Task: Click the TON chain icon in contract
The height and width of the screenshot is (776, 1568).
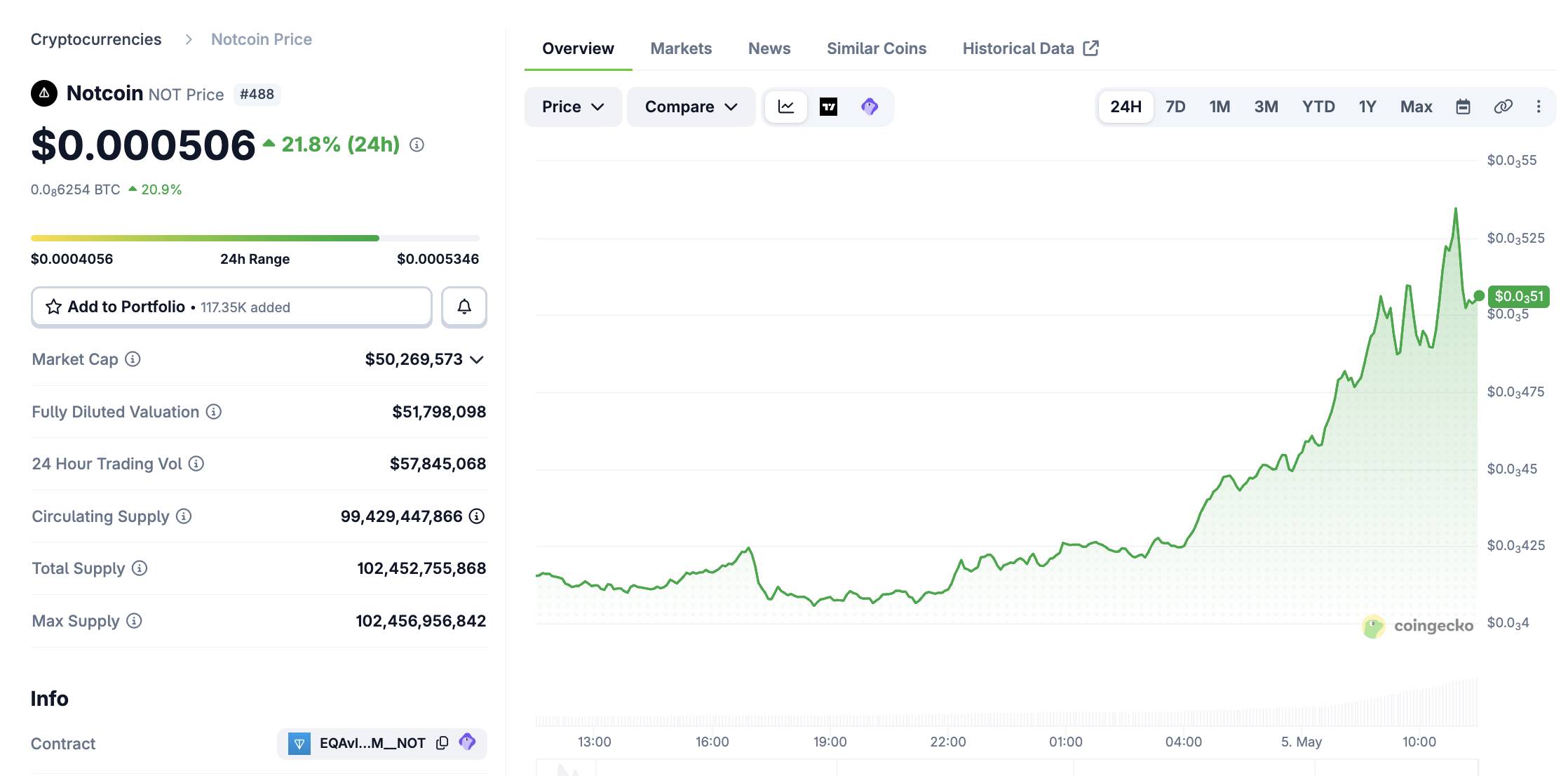Action: coord(299,744)
